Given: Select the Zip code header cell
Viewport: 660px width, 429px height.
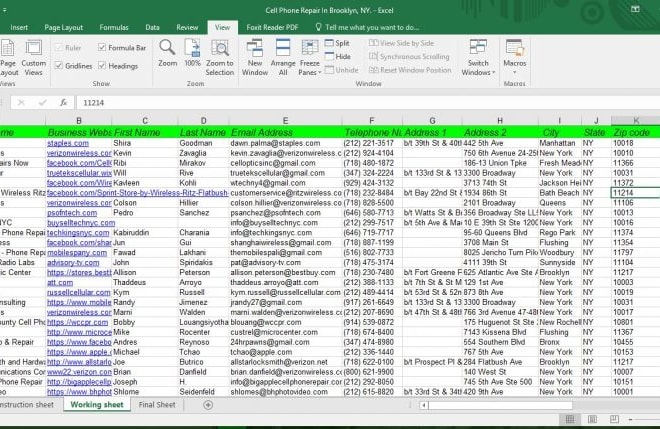Looking at the screenshot, I should 636,132.
